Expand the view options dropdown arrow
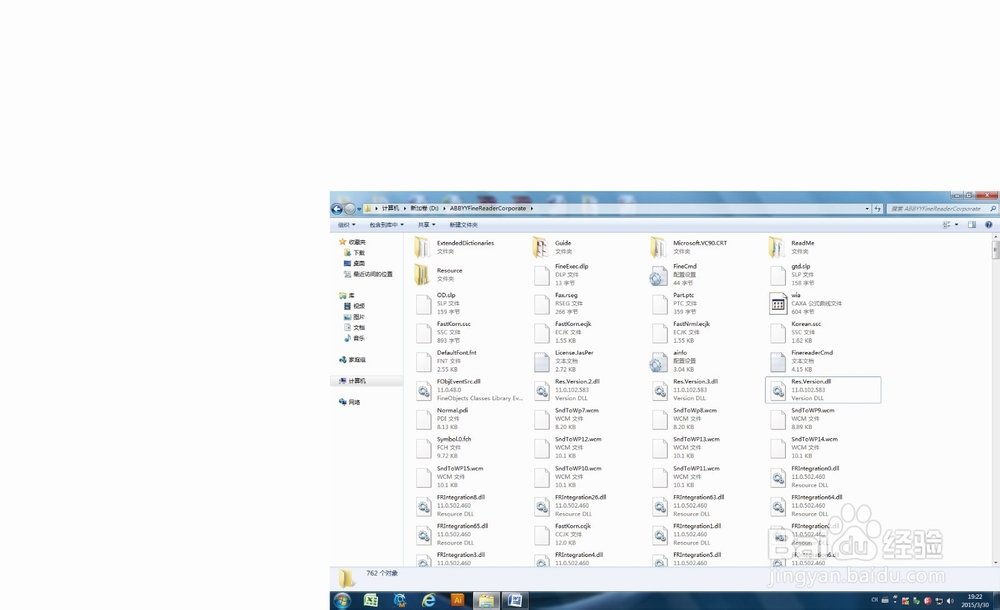 tap(956, 225)
